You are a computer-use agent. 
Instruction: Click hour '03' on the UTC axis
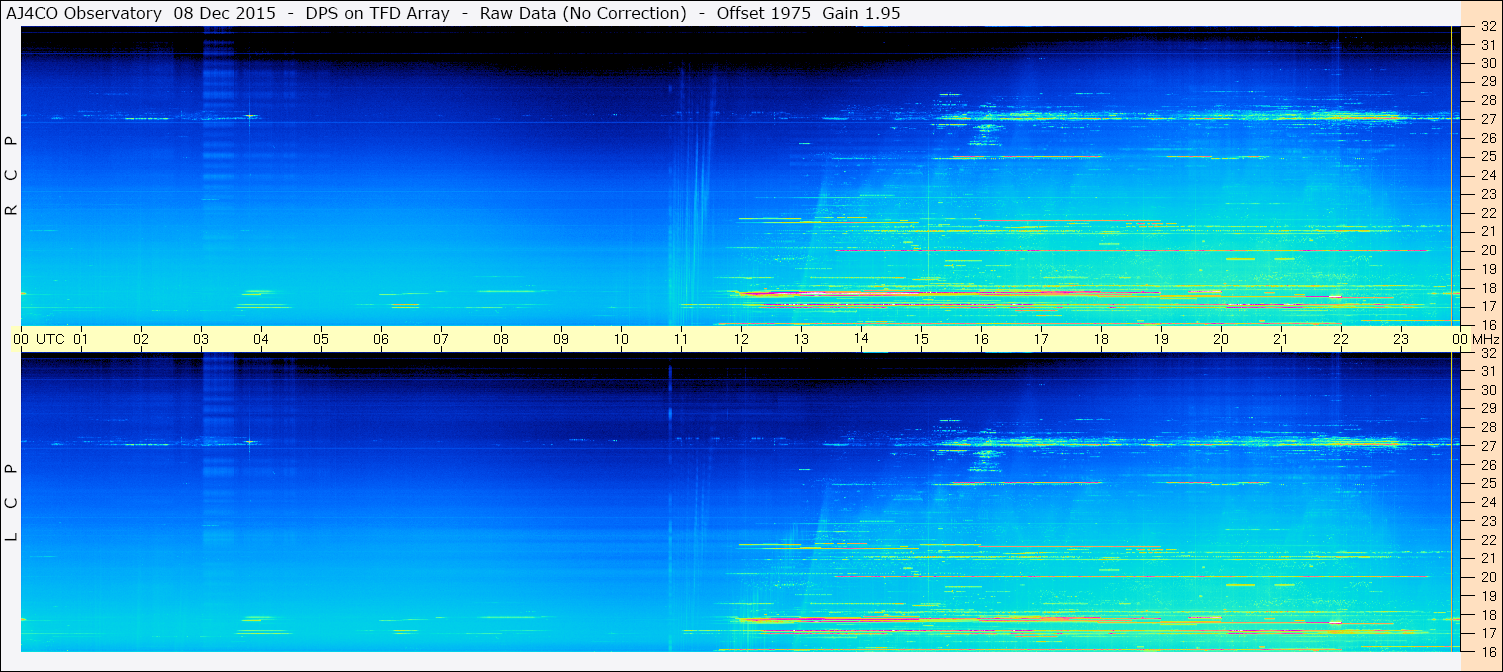(201, 340)
